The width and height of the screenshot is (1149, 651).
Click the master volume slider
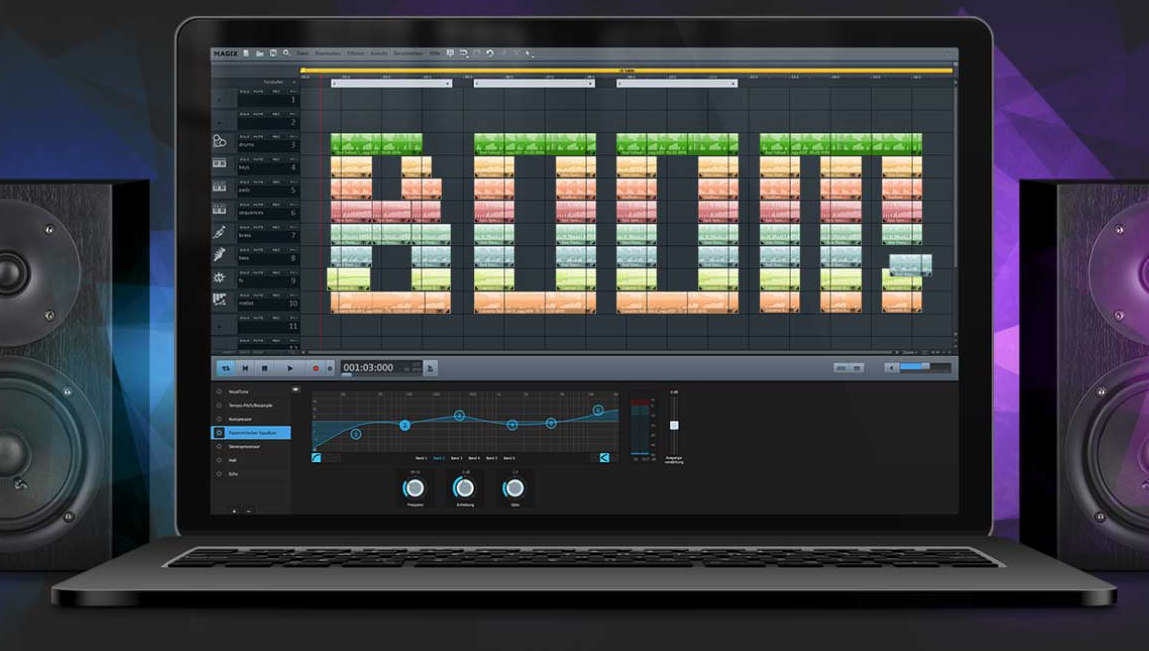point(925,367)
